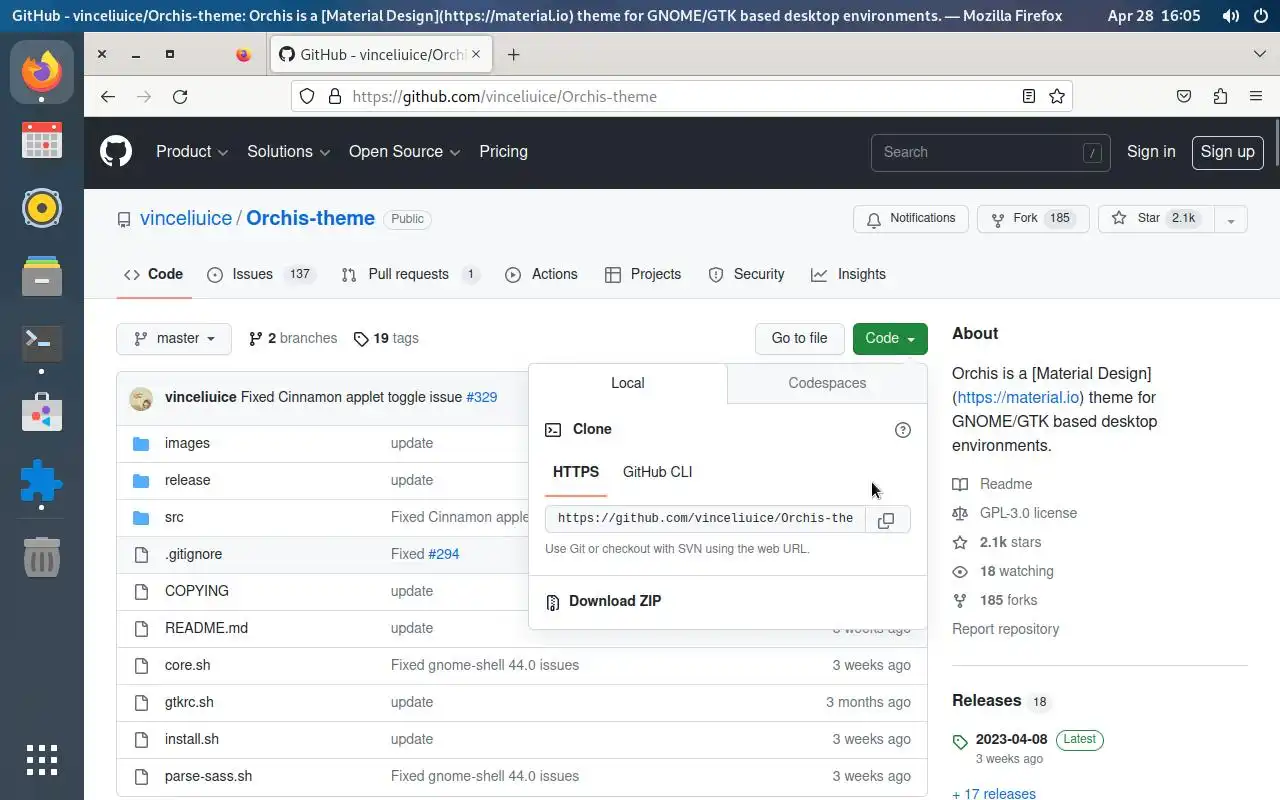This screenshot has width=1280, height=800.
Task: Click the Sign up button
Action: point(1227,152)
